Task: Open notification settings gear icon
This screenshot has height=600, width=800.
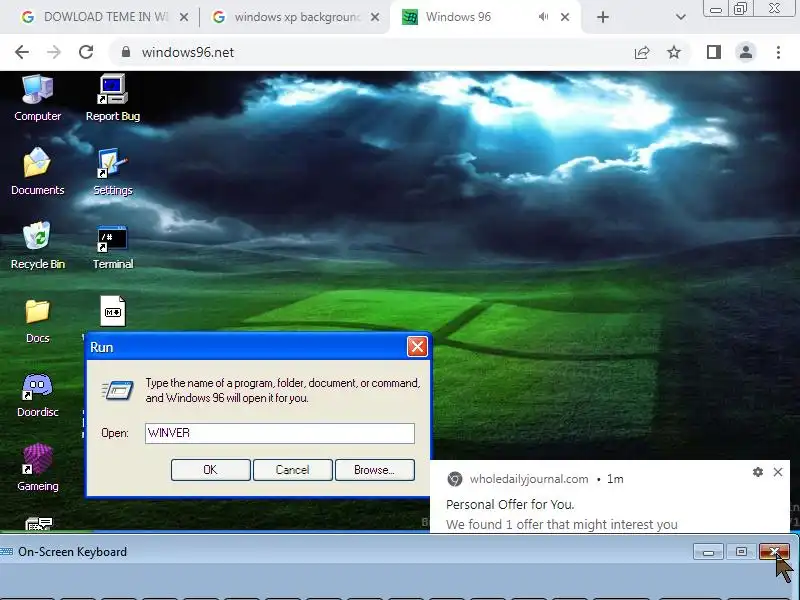Action: 758,472
